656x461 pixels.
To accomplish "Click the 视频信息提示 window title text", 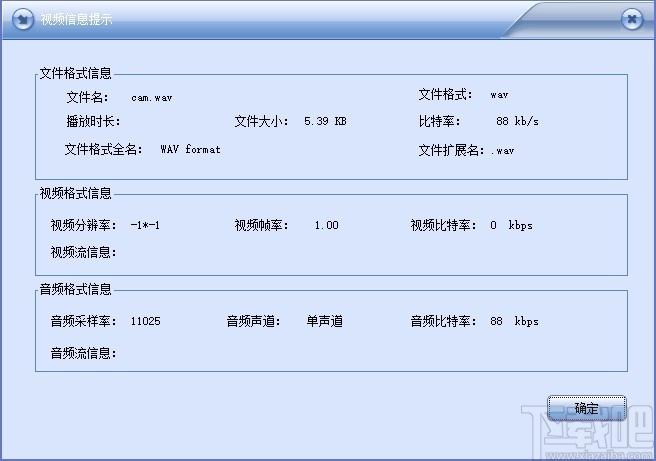I will coord(76,19).
